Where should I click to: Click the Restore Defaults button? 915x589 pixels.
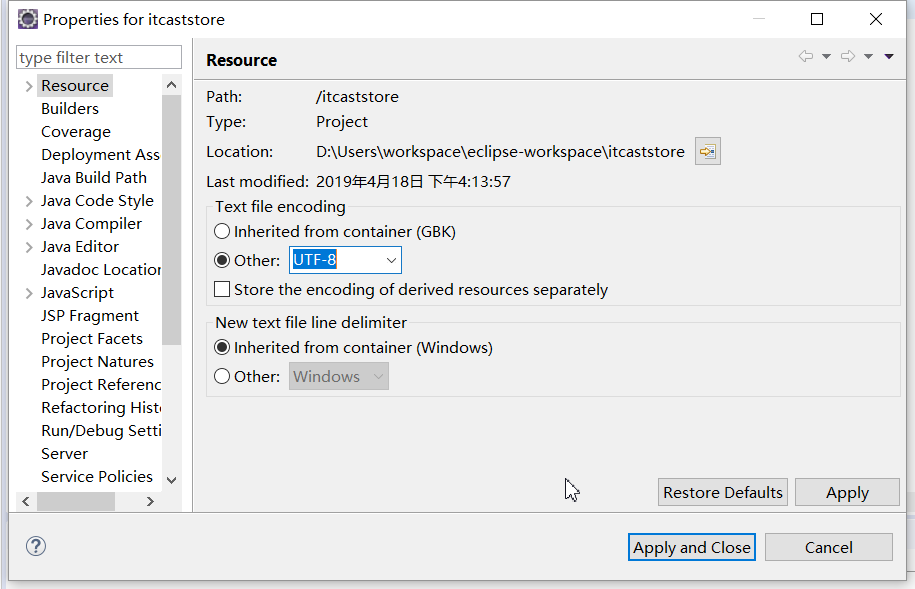pos(723,492)
